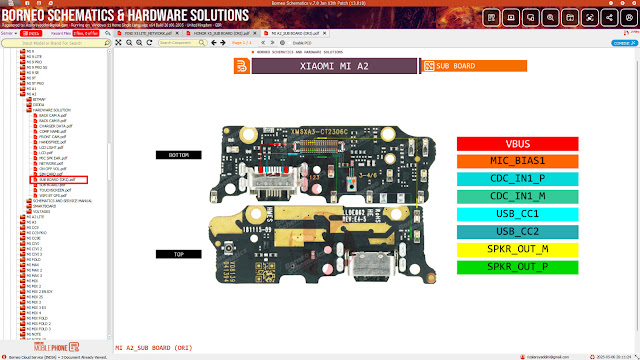Viewport: 640px width, 360px height.
Task: Open the Server dropdown
Action: pyautogui.click(x=9, y=33)
